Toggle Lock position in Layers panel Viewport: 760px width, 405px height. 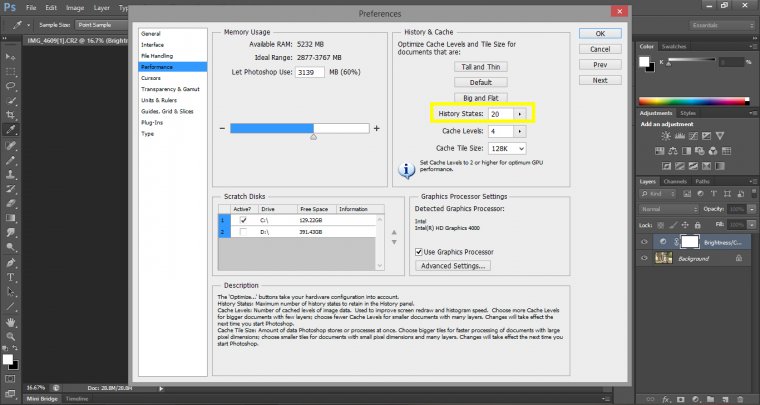685,225
